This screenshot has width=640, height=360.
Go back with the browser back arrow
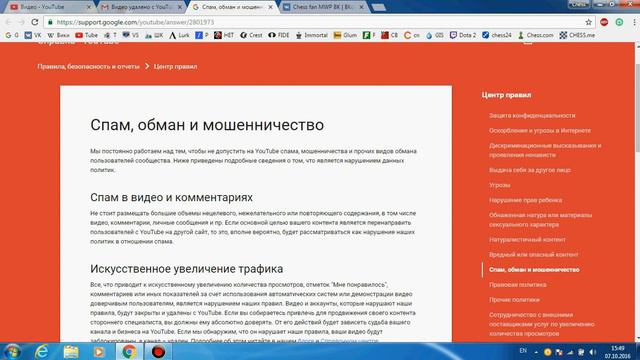pos(9,22)
